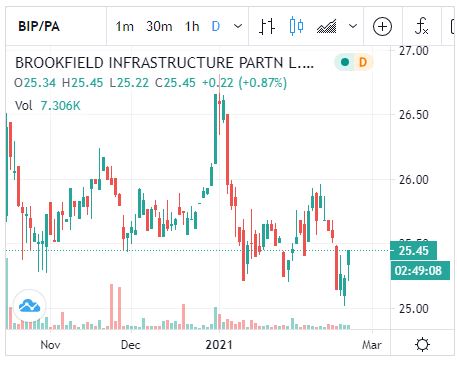Click the Brookfield Infrastructure chart title
The image size is (457, 366).
pos(165,63)
